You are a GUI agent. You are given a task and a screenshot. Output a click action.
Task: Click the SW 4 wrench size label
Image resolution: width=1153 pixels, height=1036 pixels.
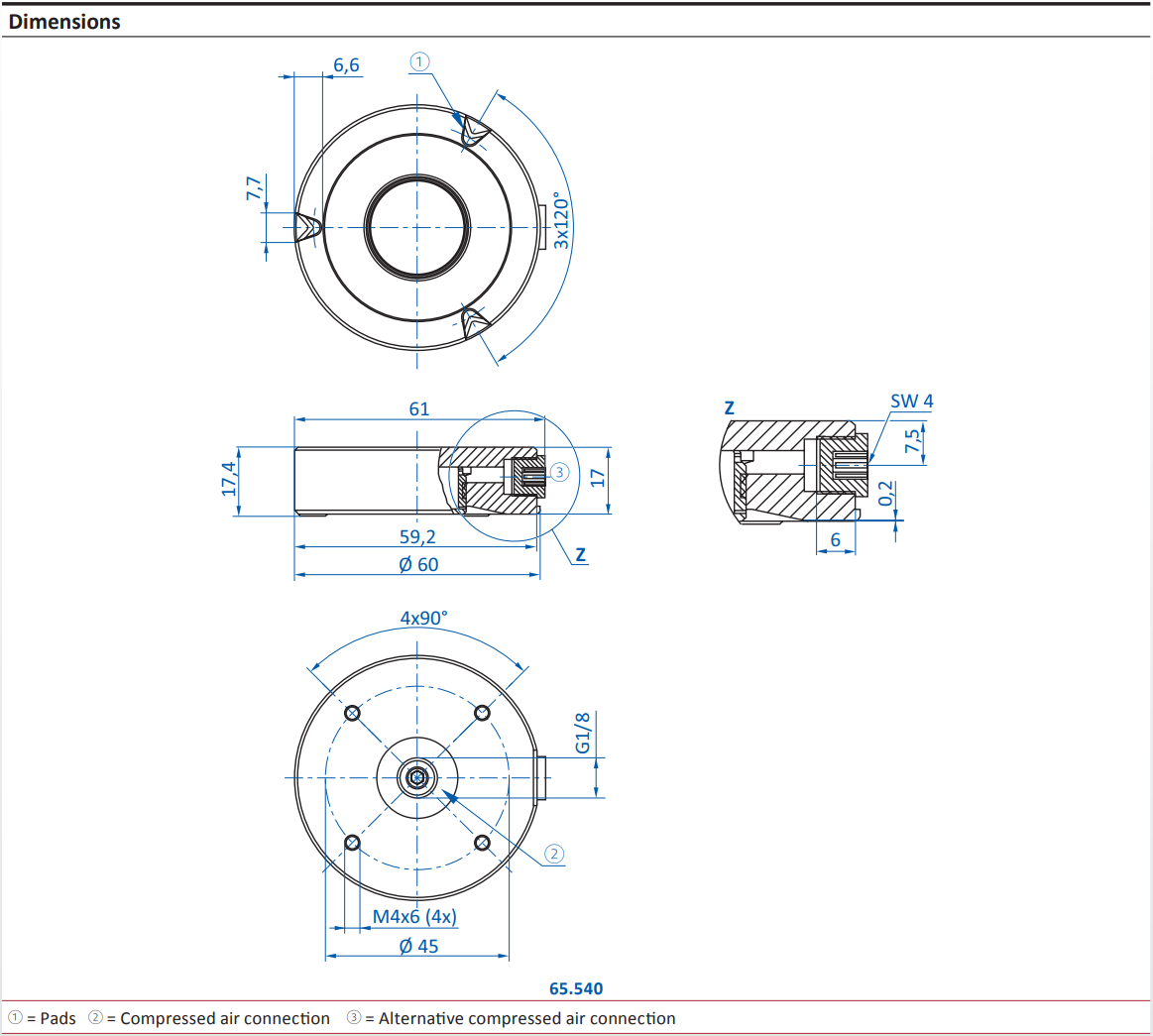click(x=911, y=402)
